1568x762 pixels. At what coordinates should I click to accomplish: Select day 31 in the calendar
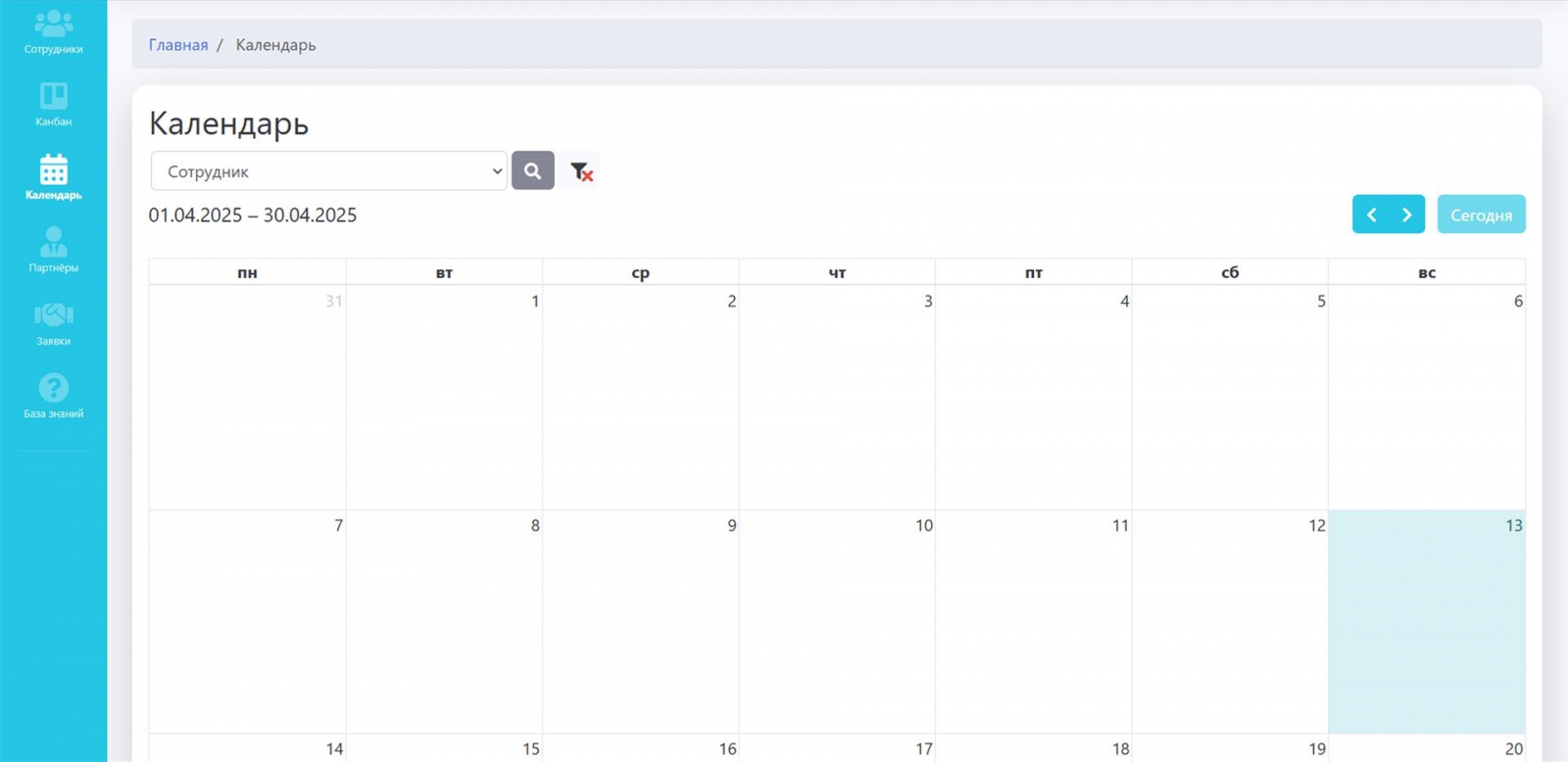point(247,397)
